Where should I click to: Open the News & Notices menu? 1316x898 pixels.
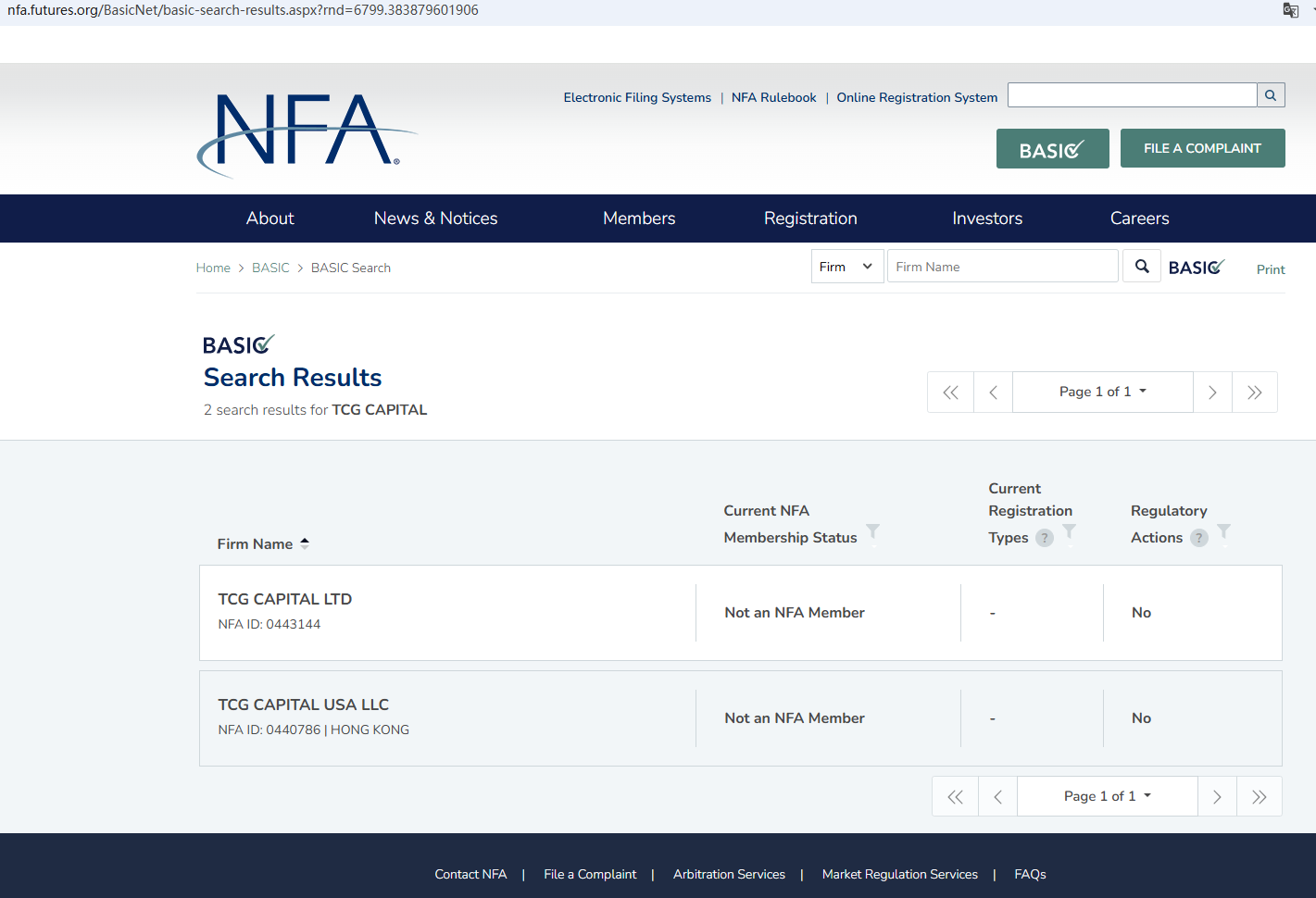point(435,218)
